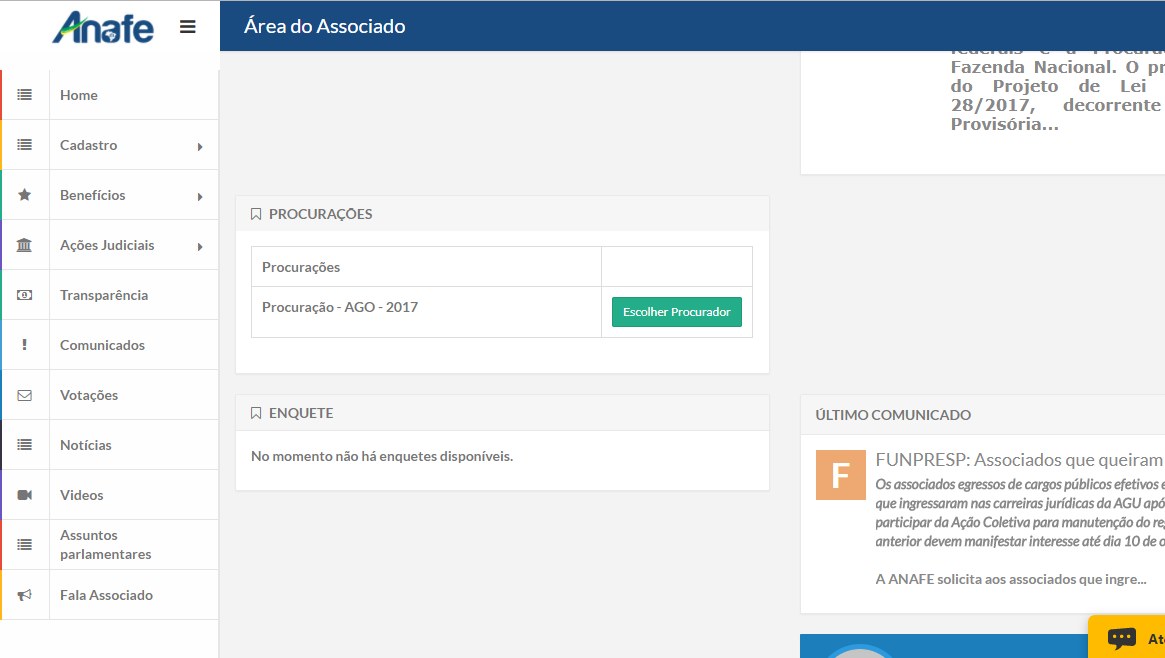Click the megaphone icon for Fala Associado
The height and width of the screenshot is (658, 1165).
tap(25, 595)
